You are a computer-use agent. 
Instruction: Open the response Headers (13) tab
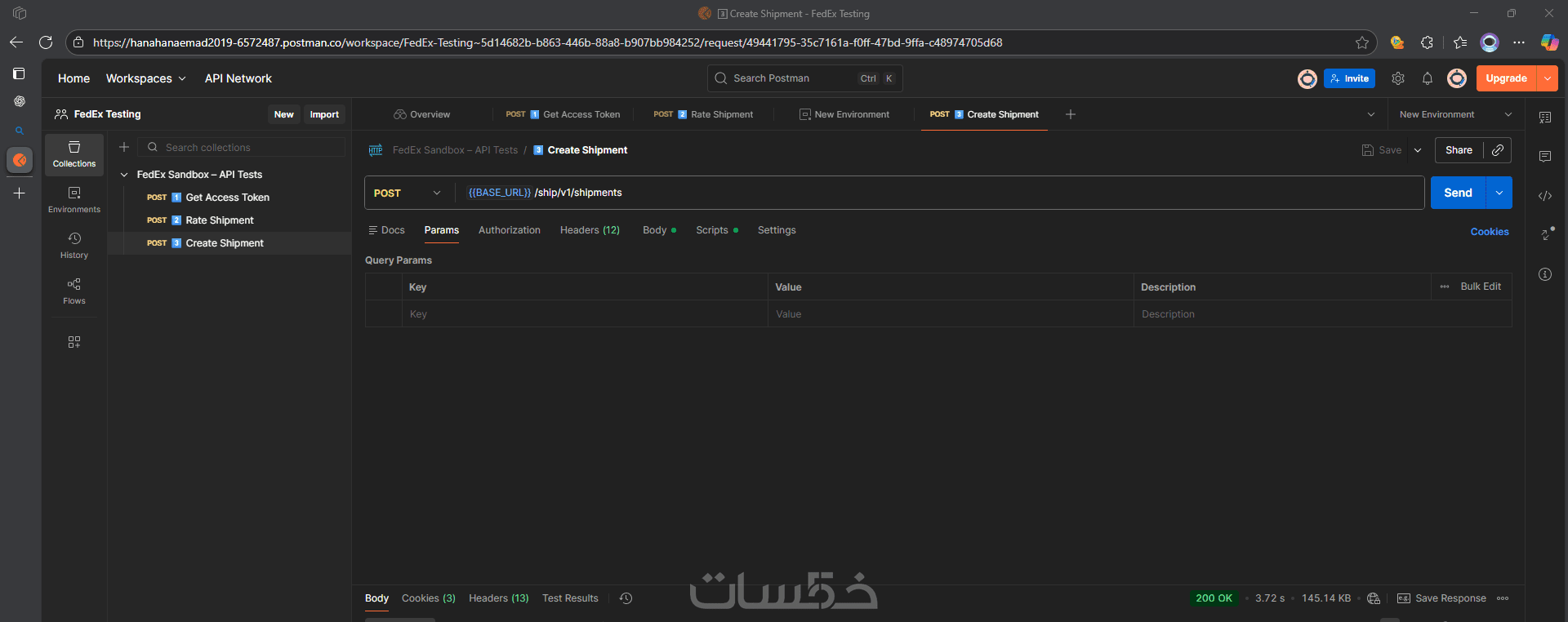pos(499,598)
